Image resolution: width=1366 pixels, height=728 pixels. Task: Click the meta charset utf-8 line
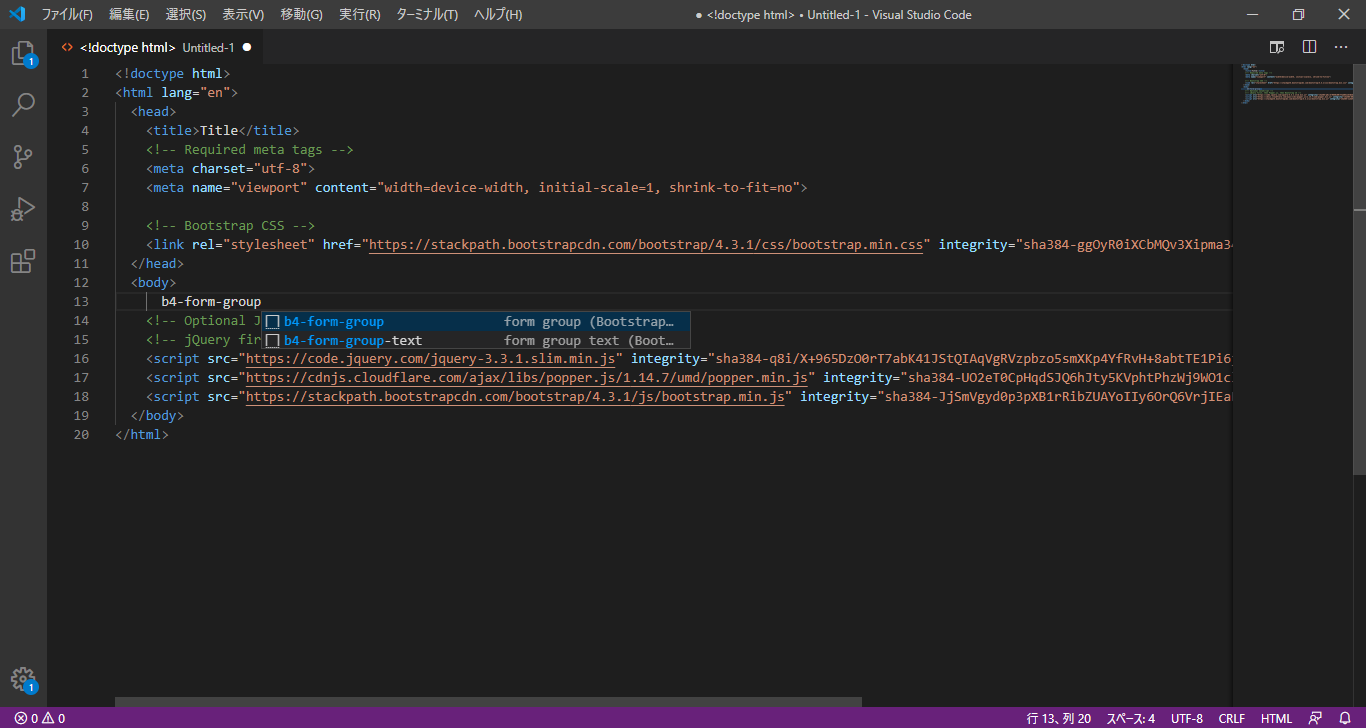[x=230, y=169]
